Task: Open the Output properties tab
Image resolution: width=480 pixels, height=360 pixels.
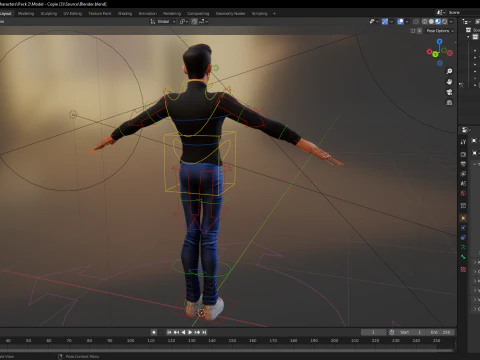Action: (x=463, y=164)
